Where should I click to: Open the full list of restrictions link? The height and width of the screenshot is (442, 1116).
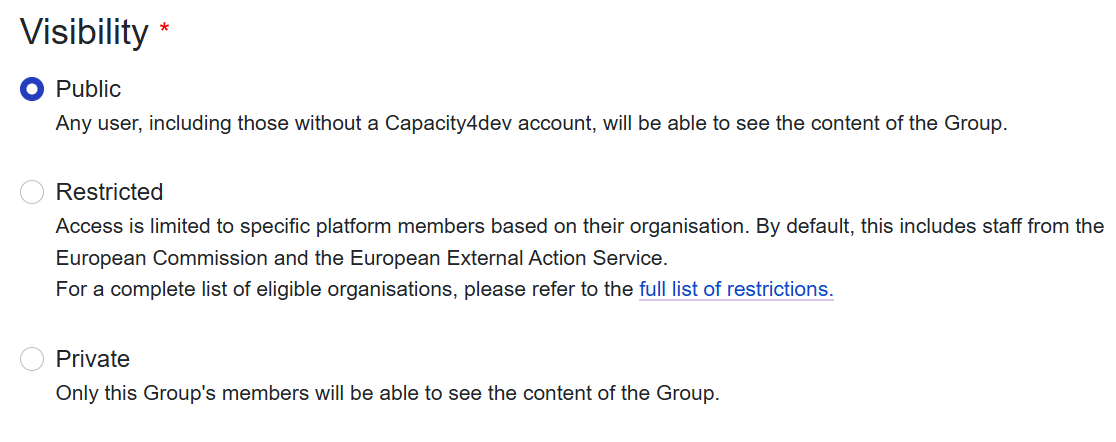736,290
